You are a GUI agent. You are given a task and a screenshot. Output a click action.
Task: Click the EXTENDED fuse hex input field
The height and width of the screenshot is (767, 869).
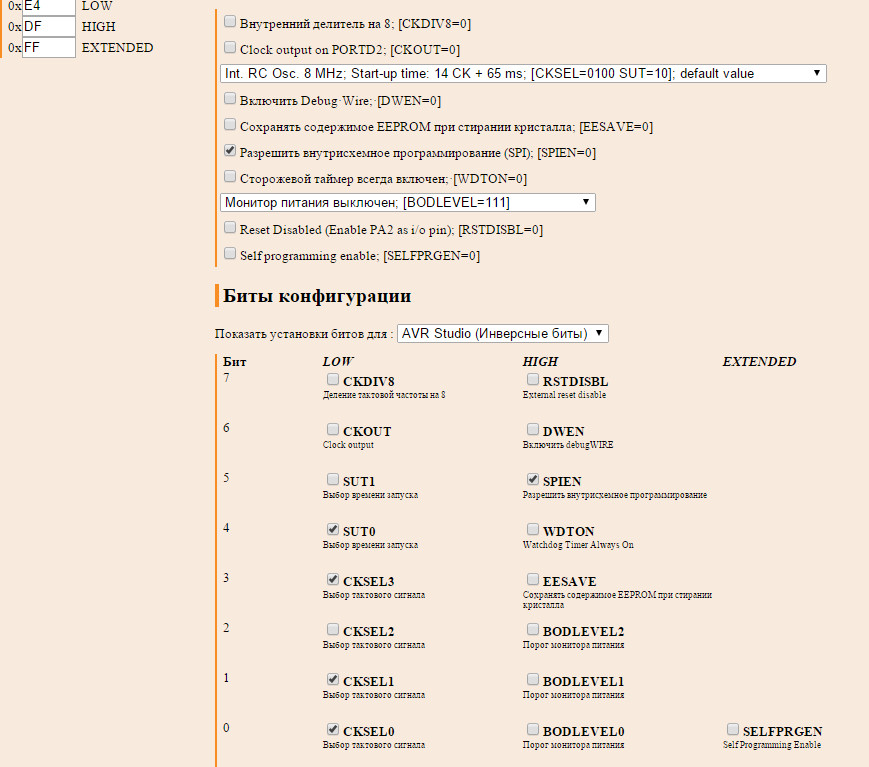(48, 47)
